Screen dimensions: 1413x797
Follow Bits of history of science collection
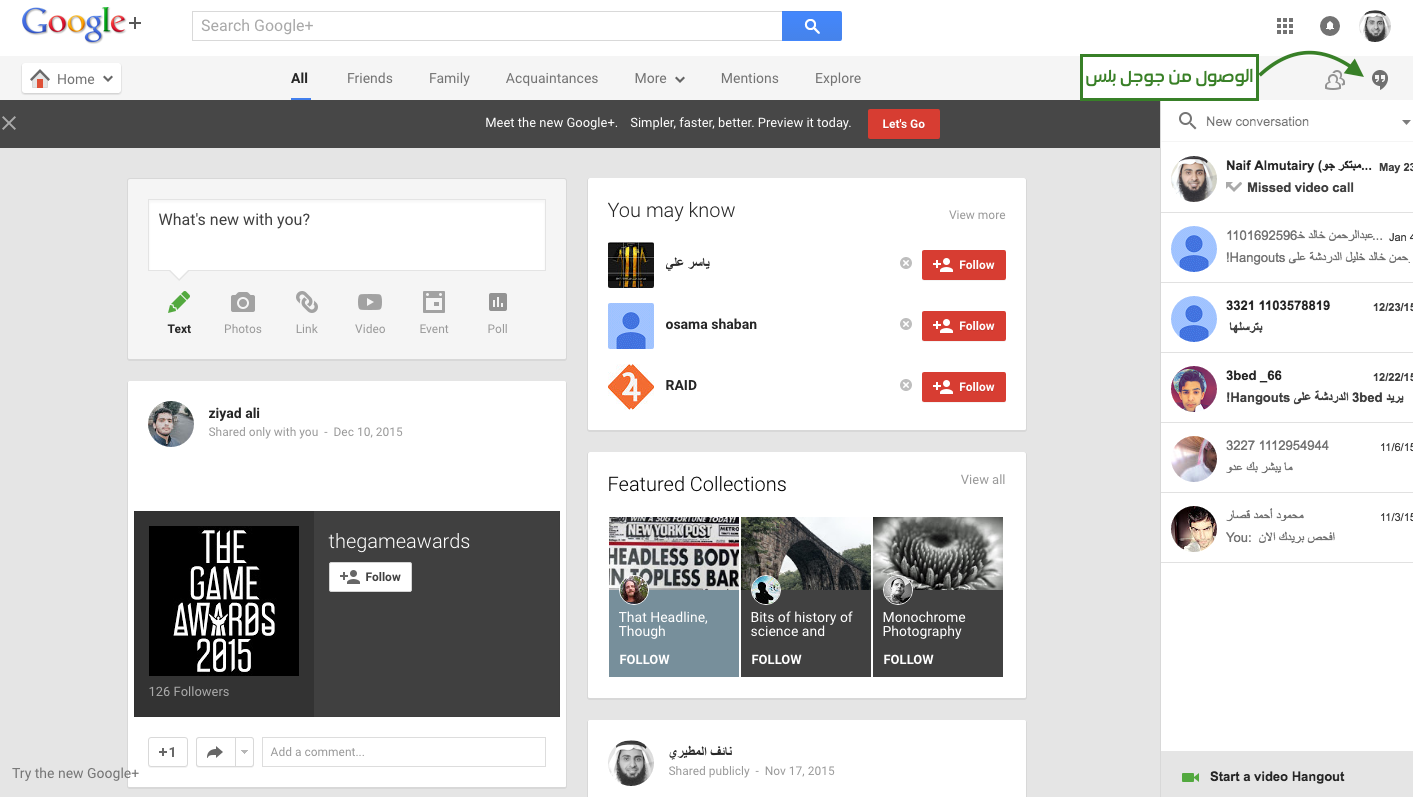(x=776, y=660)
